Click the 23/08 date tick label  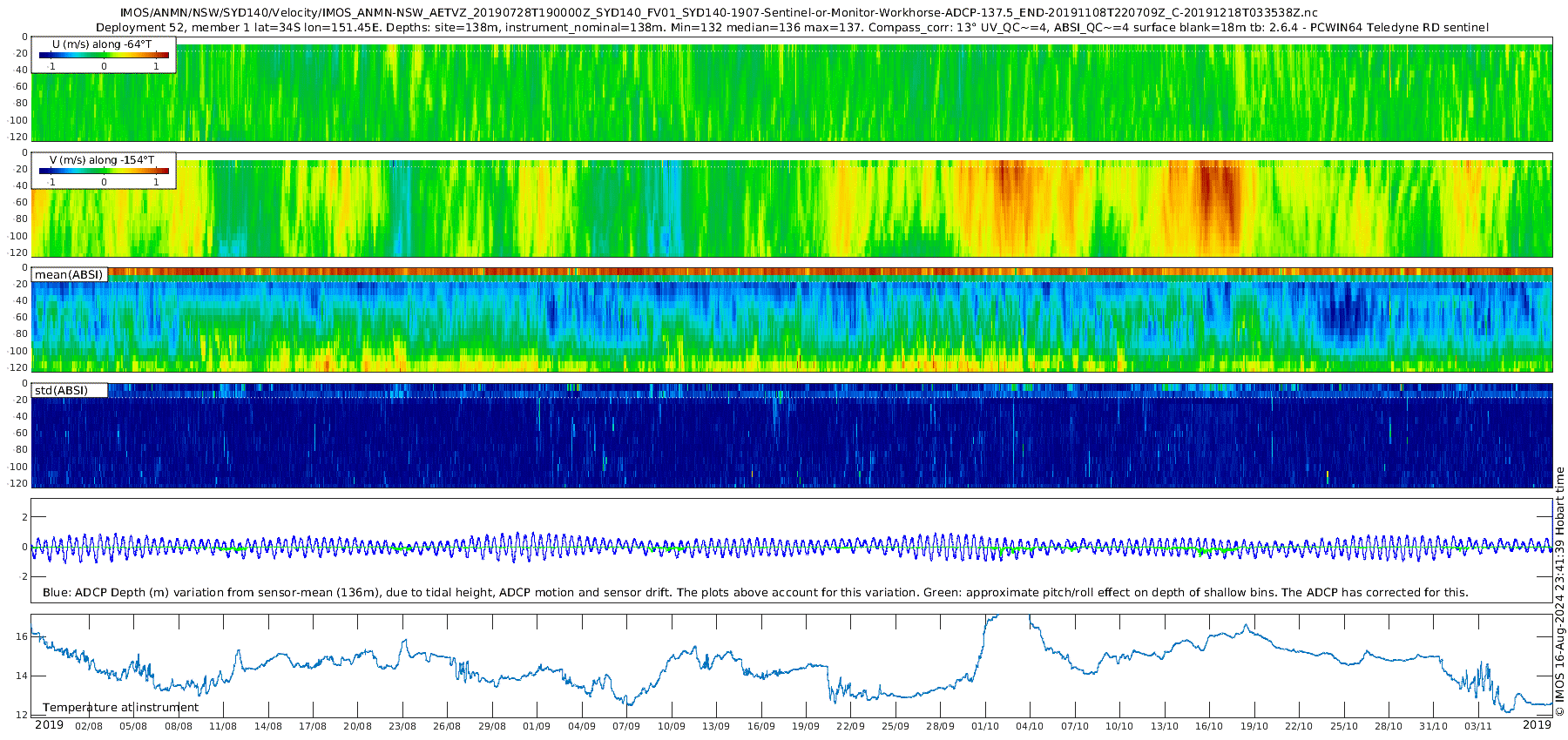pos(402,726)
